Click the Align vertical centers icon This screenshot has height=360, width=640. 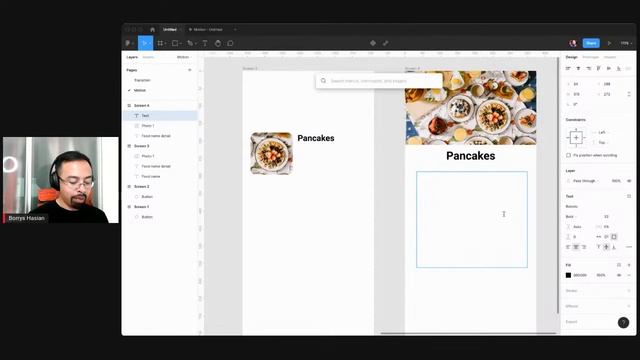pyautogui.click(x=609, y=69)
